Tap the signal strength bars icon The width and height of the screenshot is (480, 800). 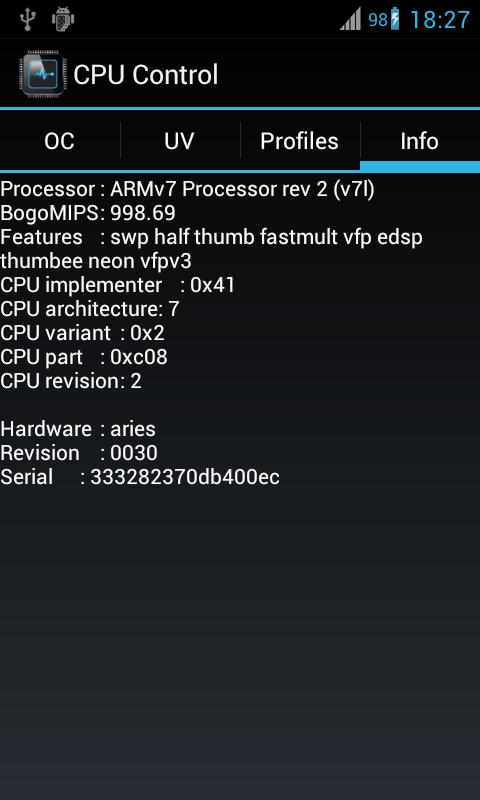[x=350, y=19]
